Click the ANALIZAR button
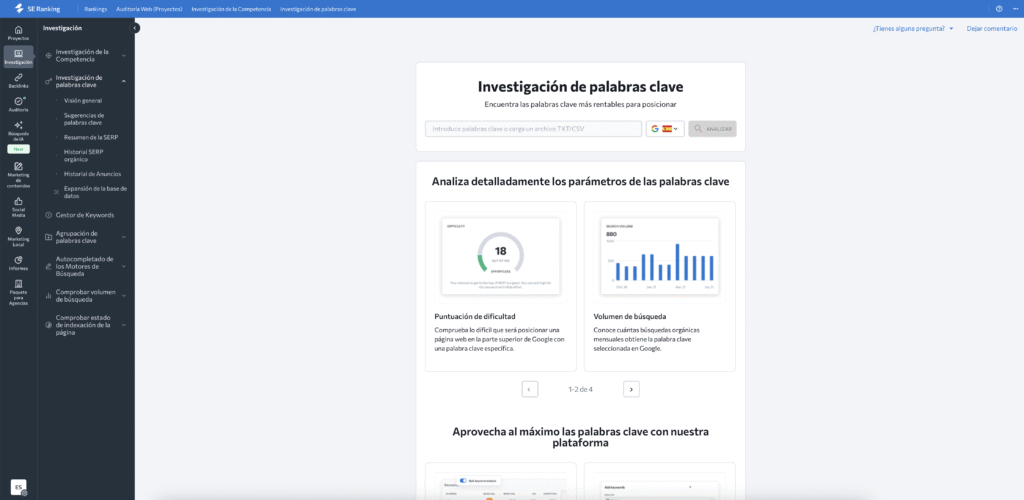1024x500 pixels. pos(712,129)
